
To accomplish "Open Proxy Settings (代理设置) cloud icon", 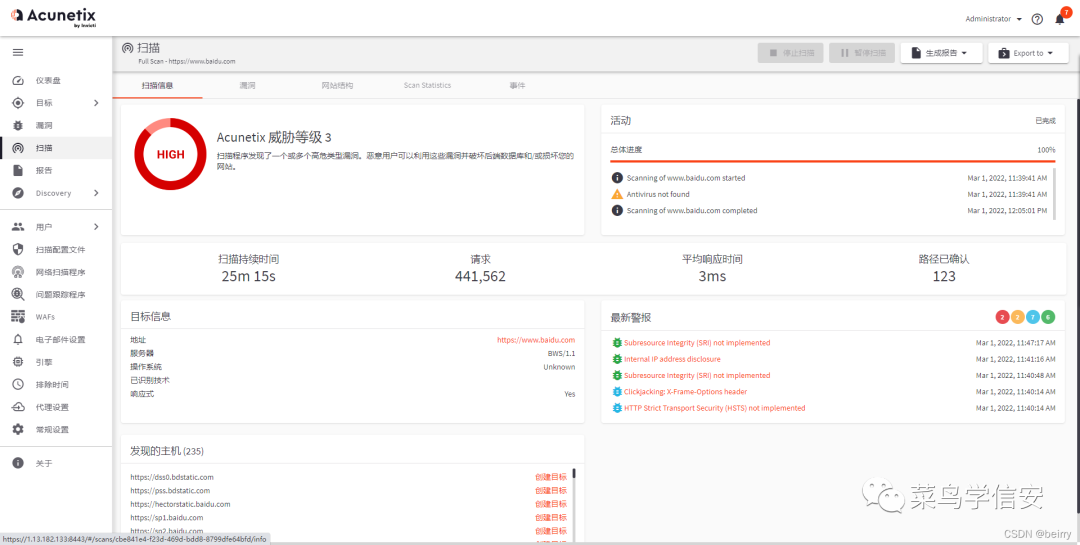I will [x=19, y=407].
